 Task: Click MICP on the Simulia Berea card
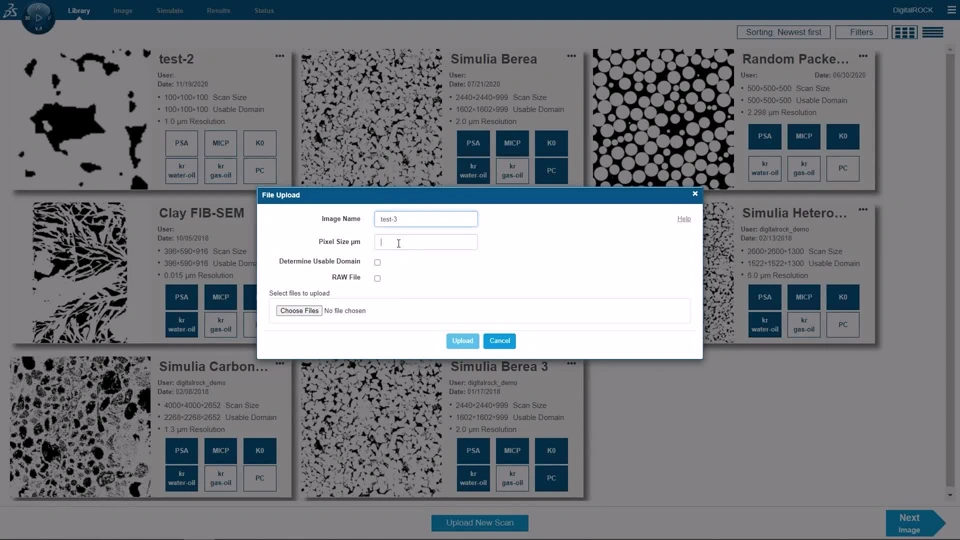click(x=512, y=143)
